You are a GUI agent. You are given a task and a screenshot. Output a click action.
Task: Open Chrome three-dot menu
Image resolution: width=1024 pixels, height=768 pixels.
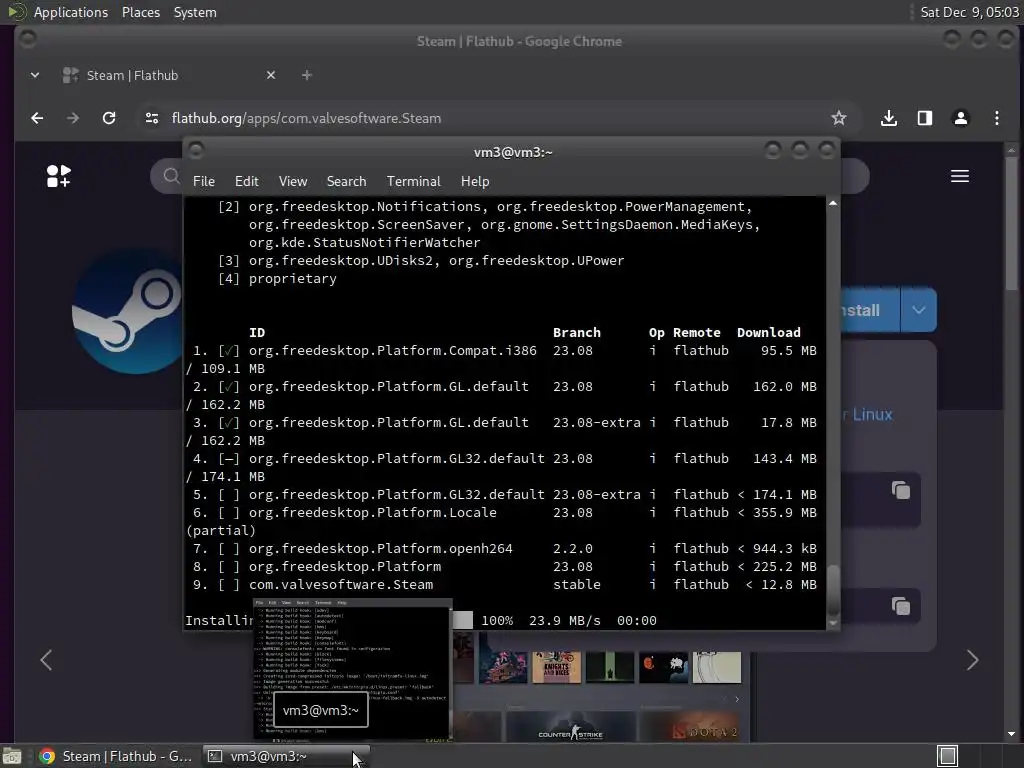997,118
